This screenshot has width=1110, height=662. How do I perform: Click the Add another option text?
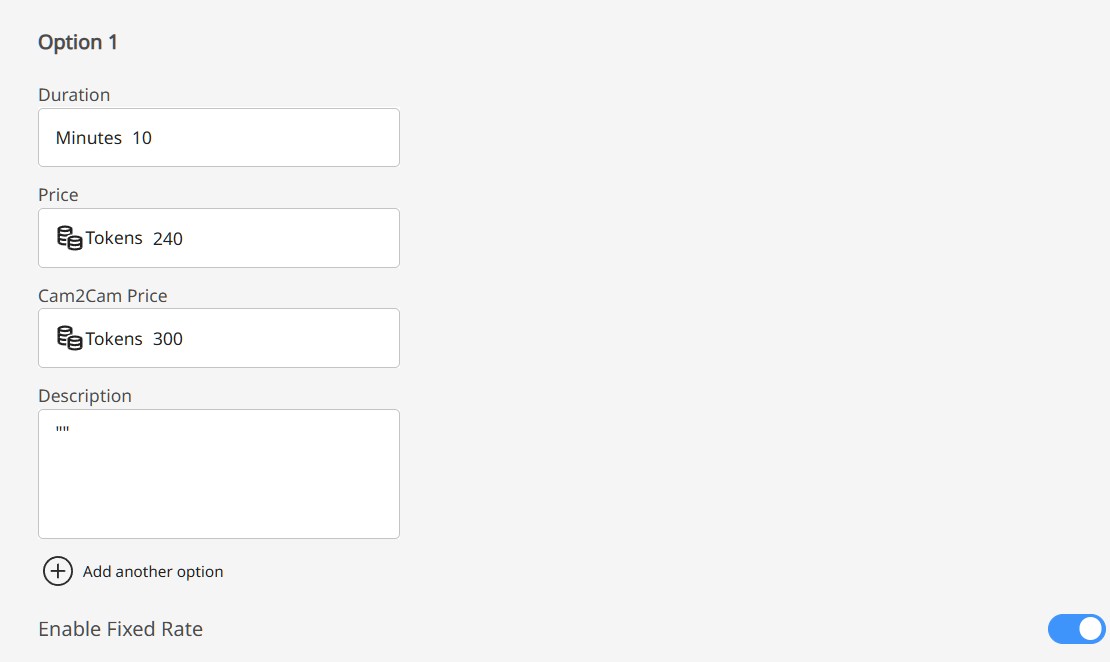pos(153,572)
